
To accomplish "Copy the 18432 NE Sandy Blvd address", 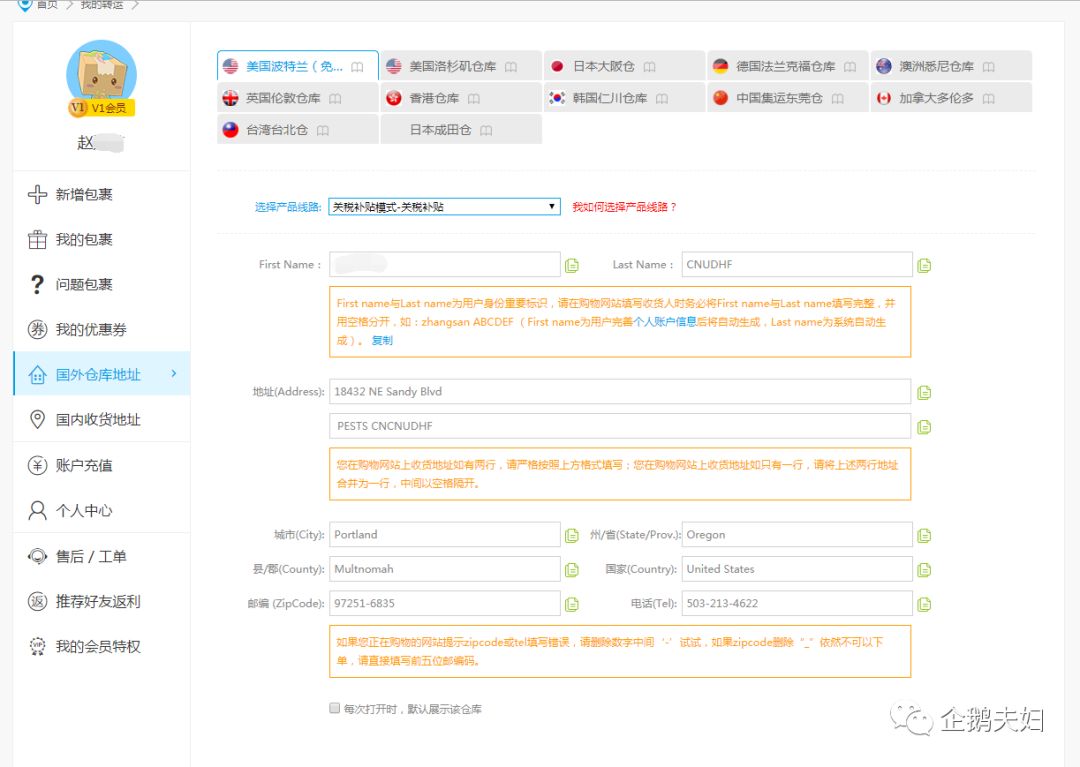I will [x=924, y=392].
